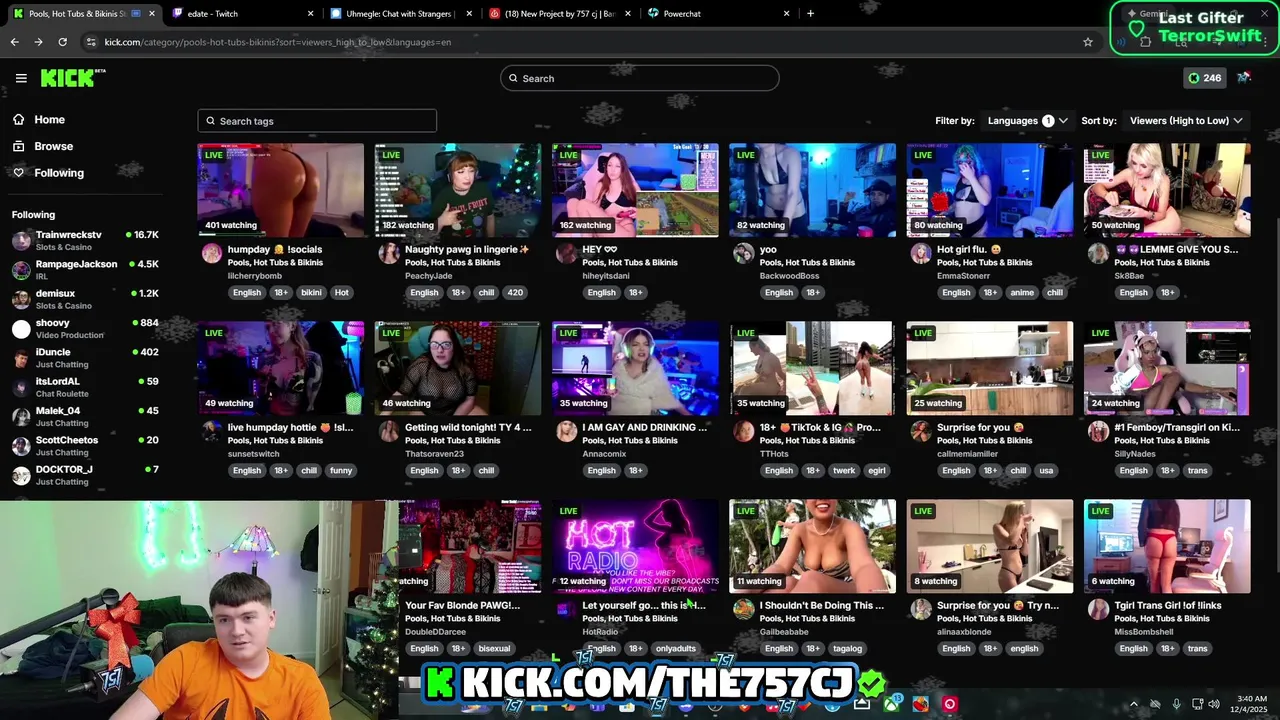Click the Search tags field
Image resolution: width=1280 pixels, height=720 pixels.
317,121
